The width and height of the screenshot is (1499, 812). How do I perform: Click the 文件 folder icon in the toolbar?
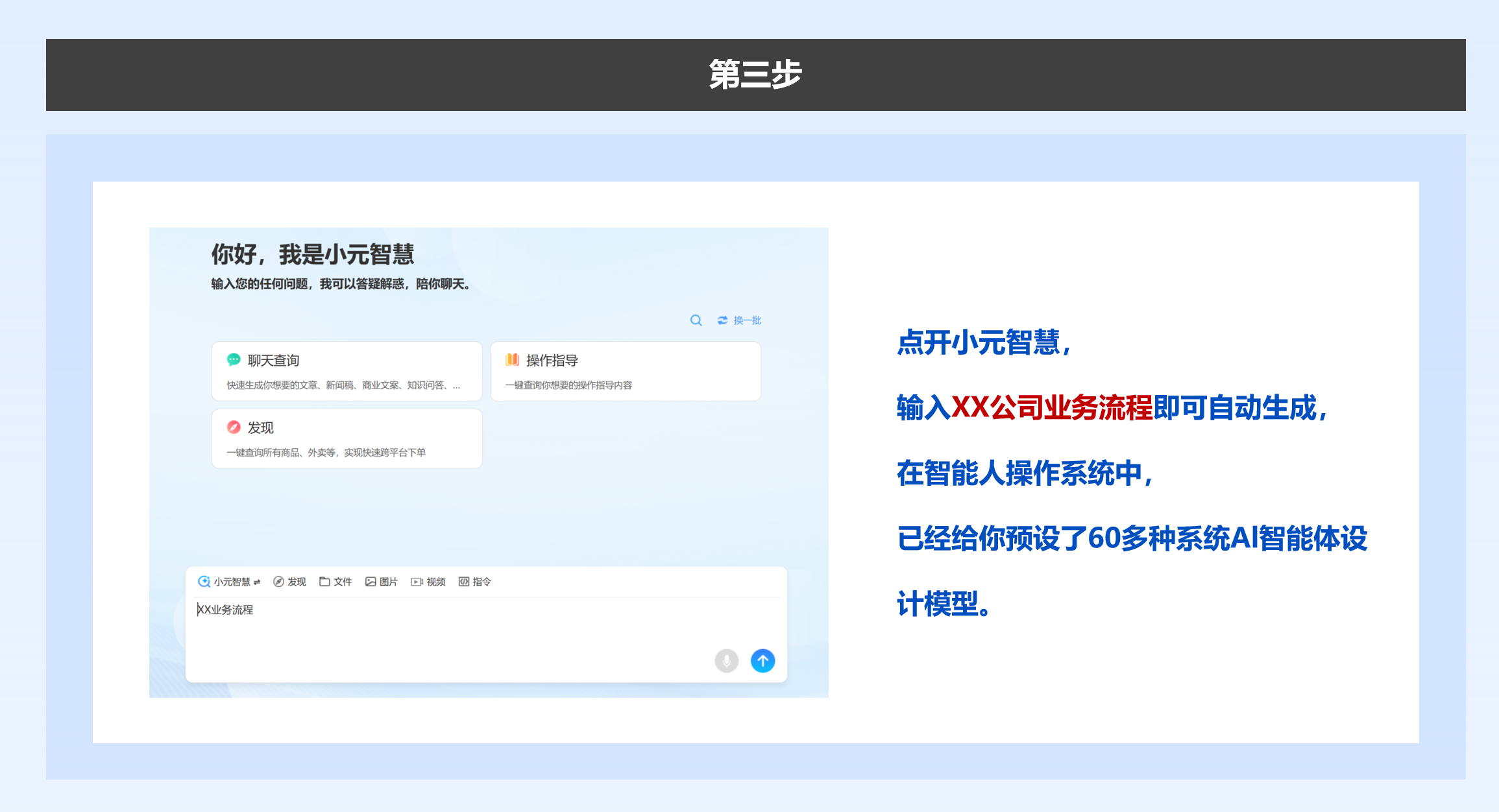click(x=324, y=582)
